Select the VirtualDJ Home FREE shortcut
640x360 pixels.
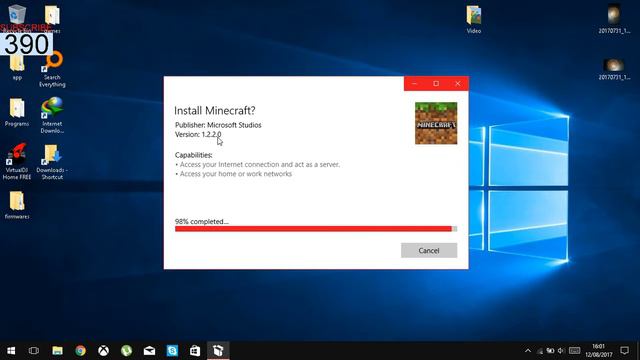click(17, 162)
